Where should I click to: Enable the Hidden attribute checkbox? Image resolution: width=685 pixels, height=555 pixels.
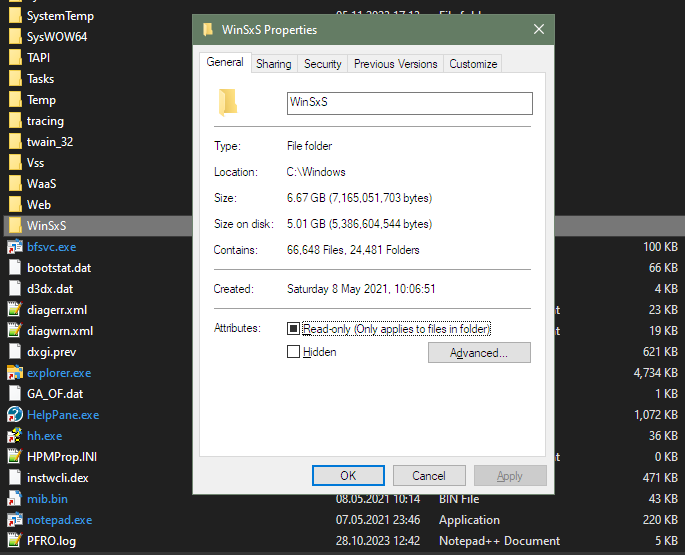(293, 351)
